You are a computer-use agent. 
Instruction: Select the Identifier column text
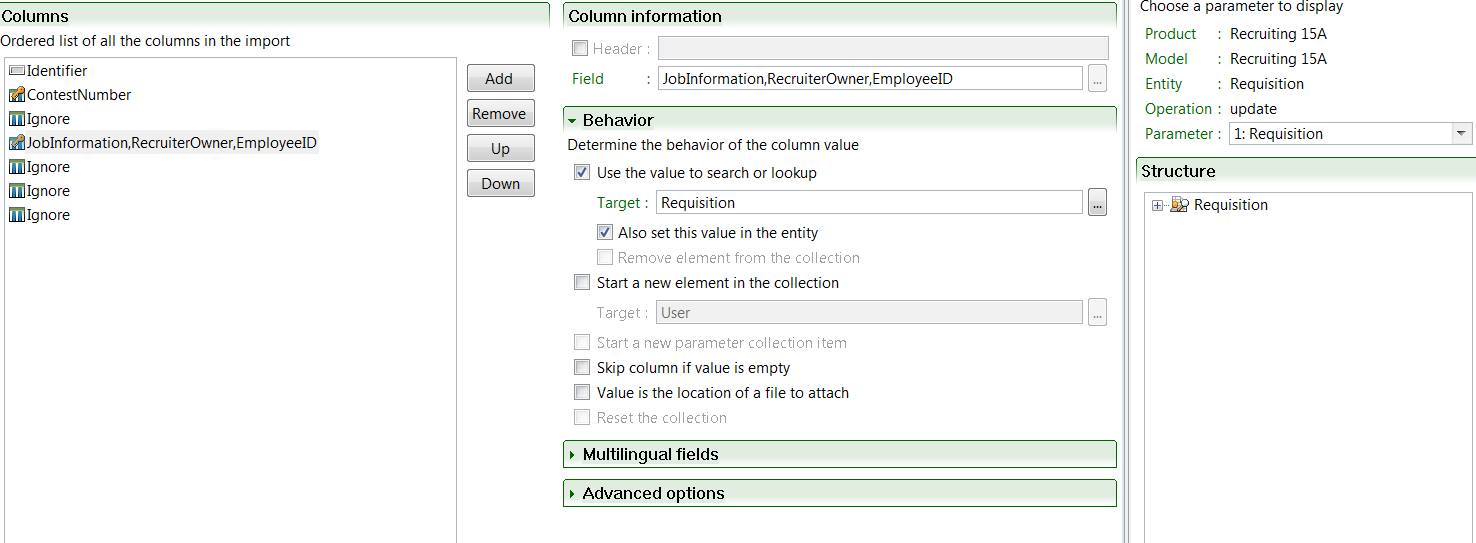click(57, 71)
